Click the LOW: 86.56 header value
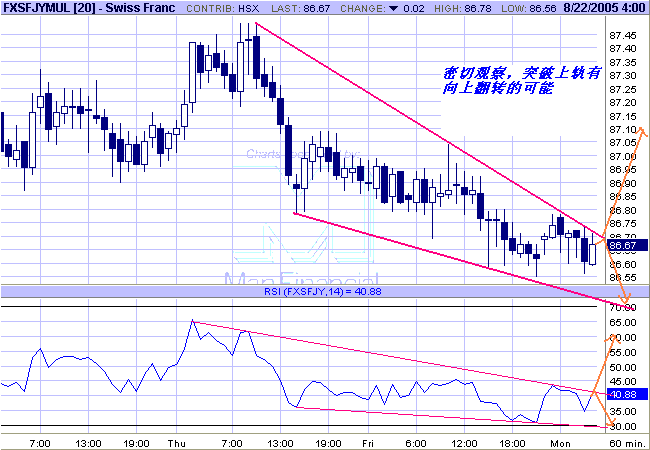 tap(529, 8)
